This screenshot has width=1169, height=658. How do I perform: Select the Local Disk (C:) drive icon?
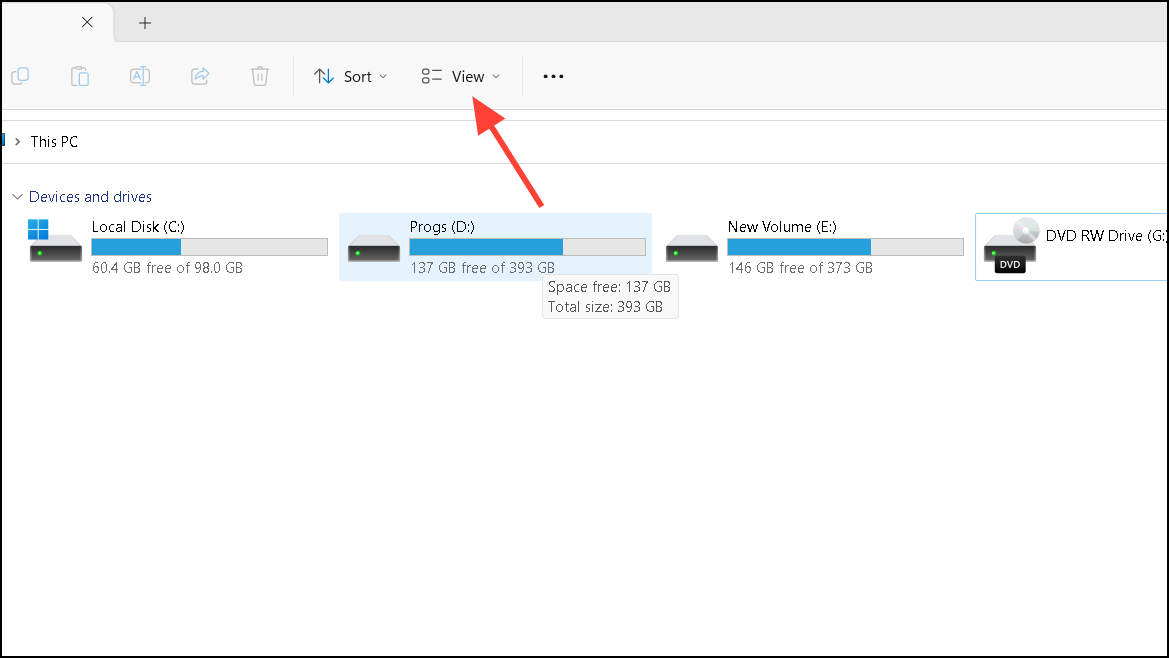54,246
